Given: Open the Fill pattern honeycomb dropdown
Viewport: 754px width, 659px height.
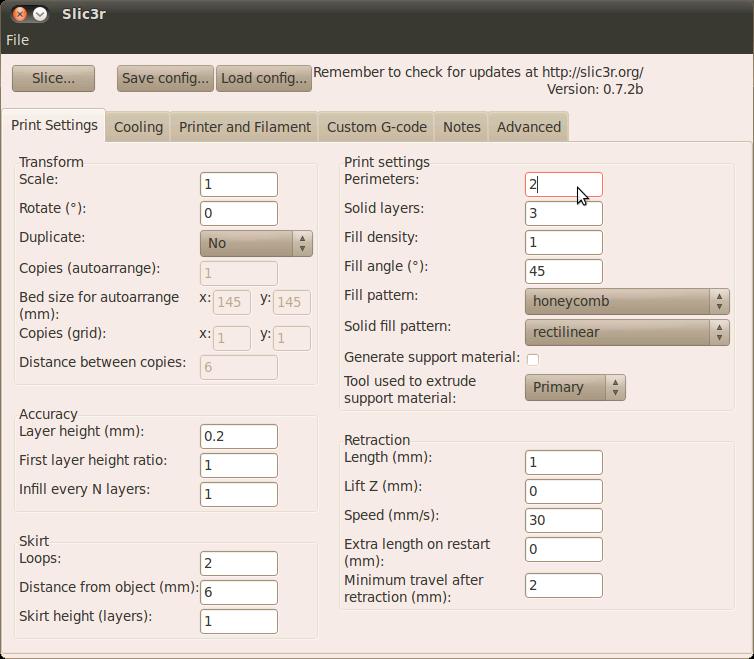Looking at the screenshot, I should click(x=626, y=301).
